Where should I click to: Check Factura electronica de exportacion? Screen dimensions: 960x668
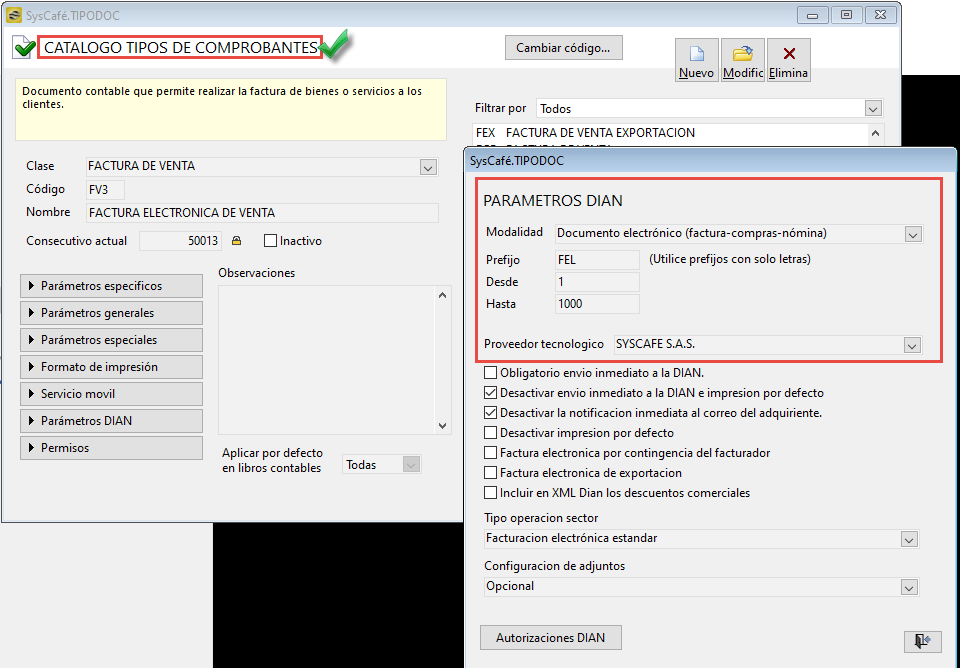pyautogui.click(x=490, y=473)
